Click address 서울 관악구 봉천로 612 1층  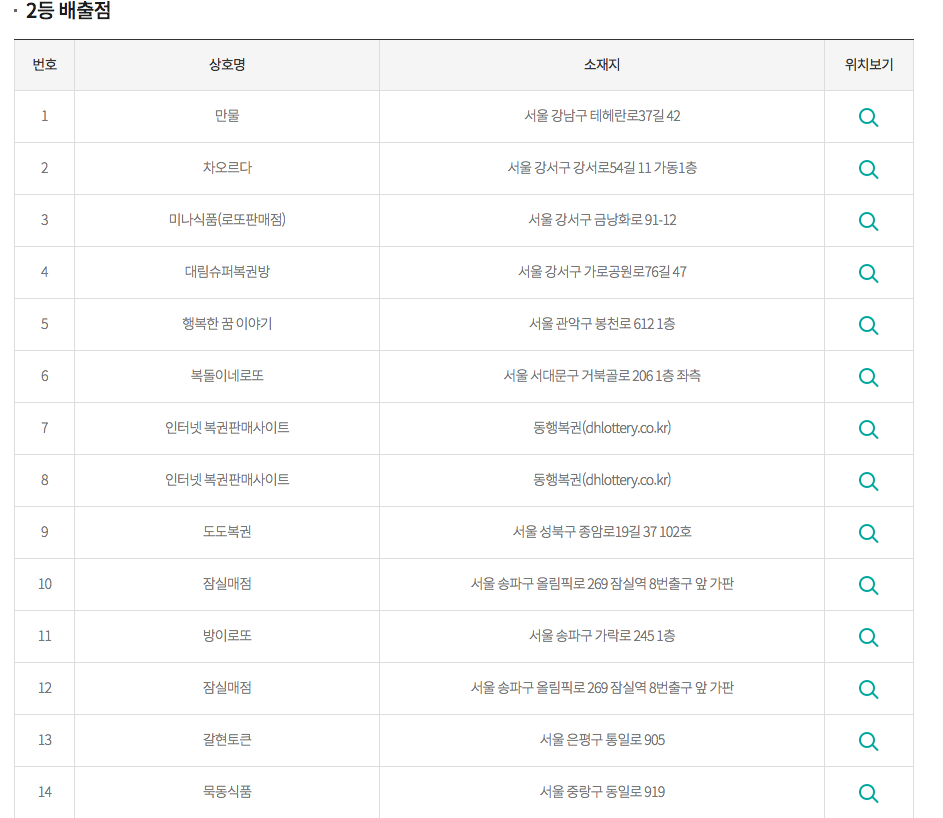tap(602, 324)
